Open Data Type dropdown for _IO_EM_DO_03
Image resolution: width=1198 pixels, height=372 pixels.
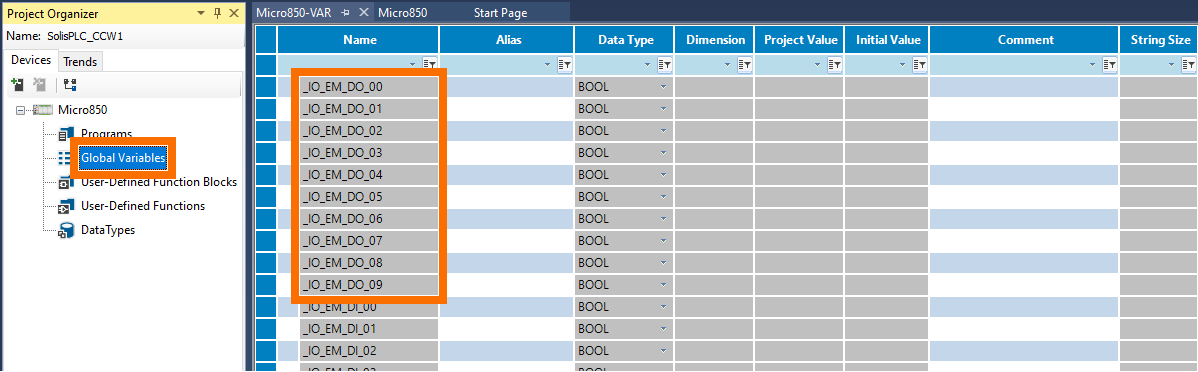pyautogui.click(x=663, y=153)
